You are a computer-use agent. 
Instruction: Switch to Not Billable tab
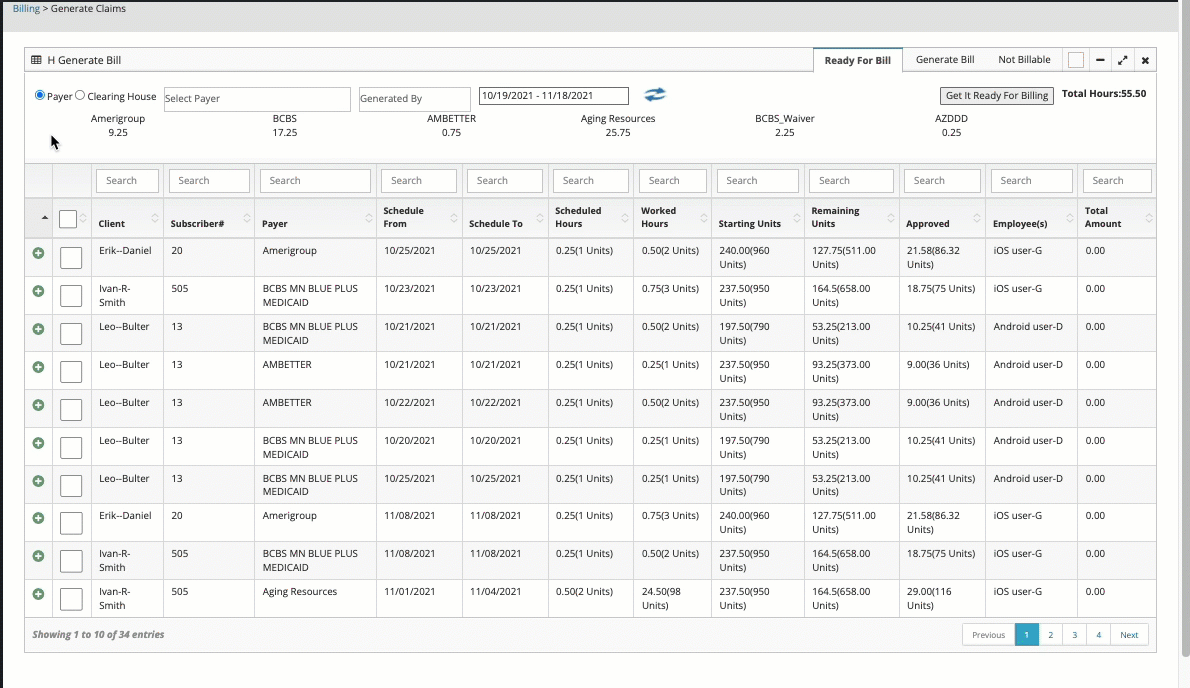(1024, 59)
